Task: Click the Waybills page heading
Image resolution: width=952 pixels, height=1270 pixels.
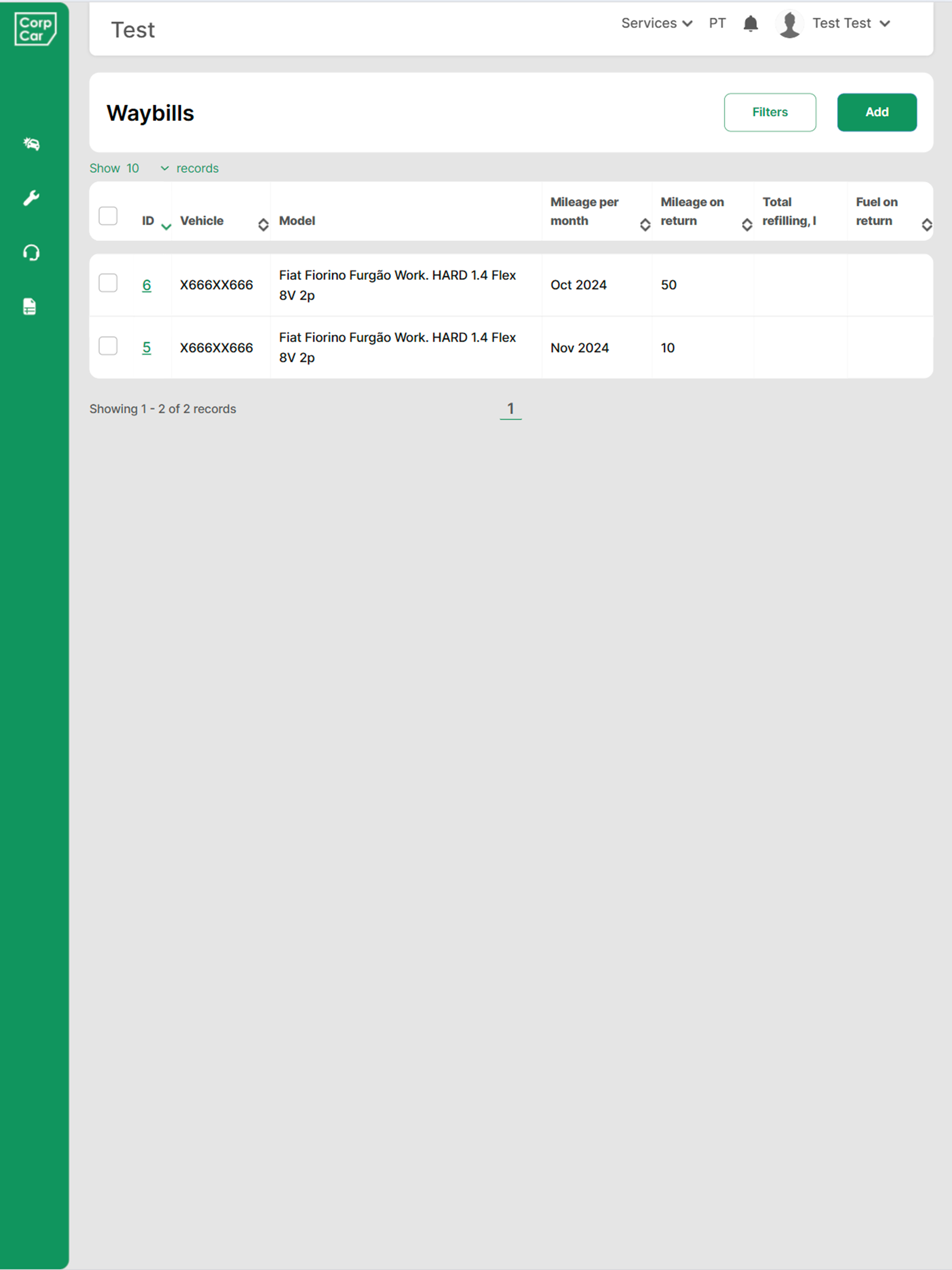Action: [x=150, y=113]
